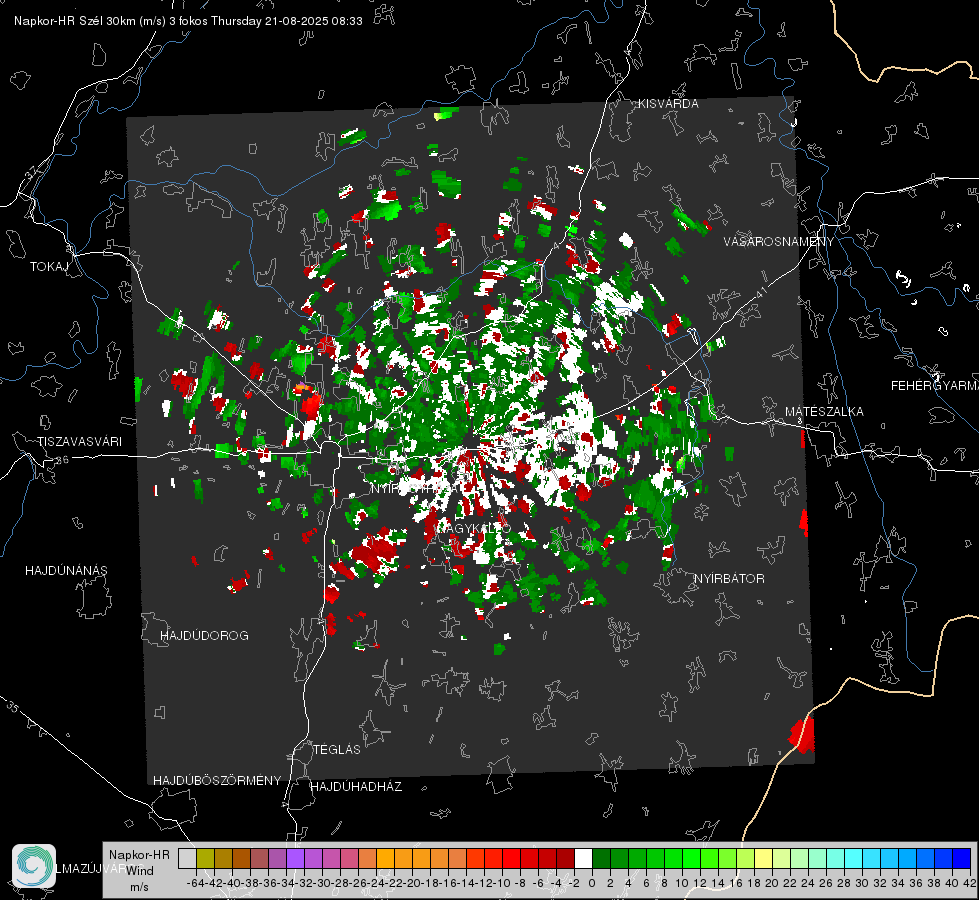
Task: Click the TOKAJ town label
Action: coord(49,267)
